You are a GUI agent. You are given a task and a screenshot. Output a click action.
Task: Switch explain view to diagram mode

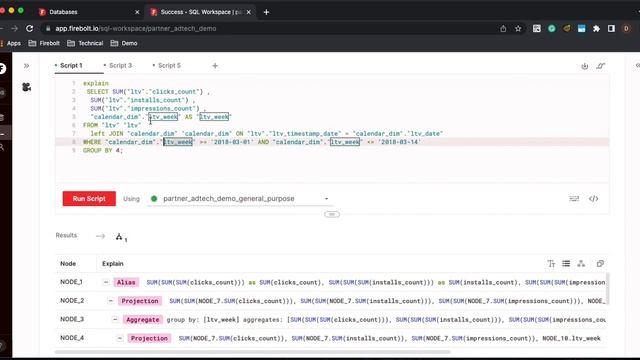click(x=581, y=264)
